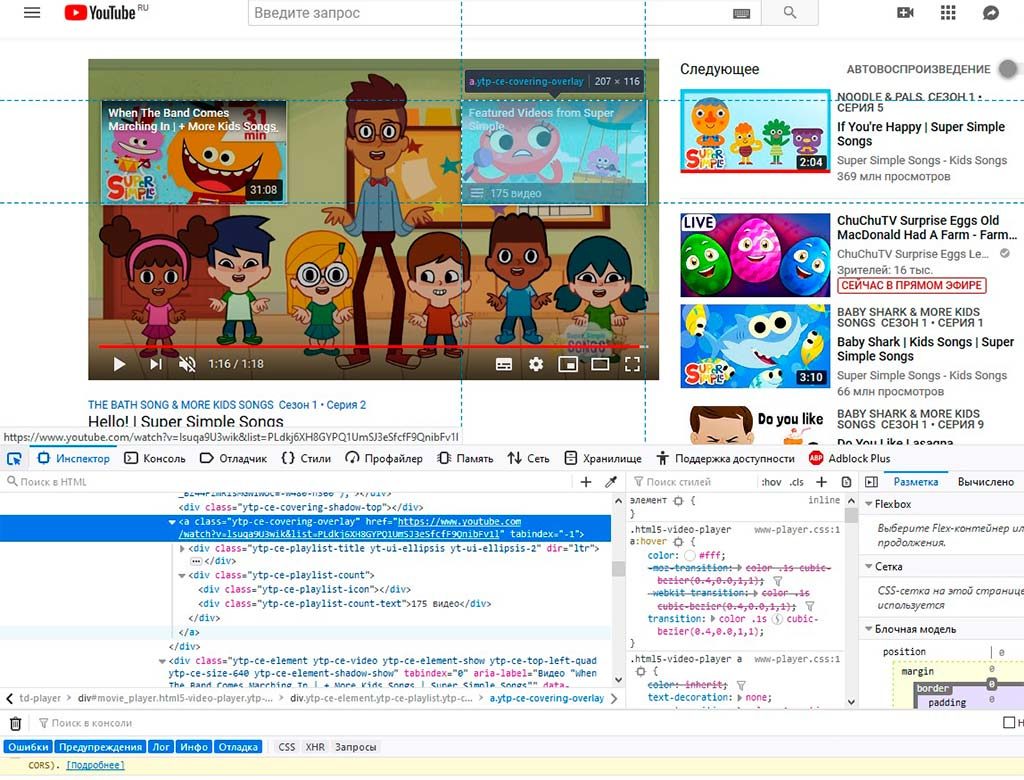Toggle print media simulation icon
The width and height of the screenshot is (1024, 780).
click(846, 481)
